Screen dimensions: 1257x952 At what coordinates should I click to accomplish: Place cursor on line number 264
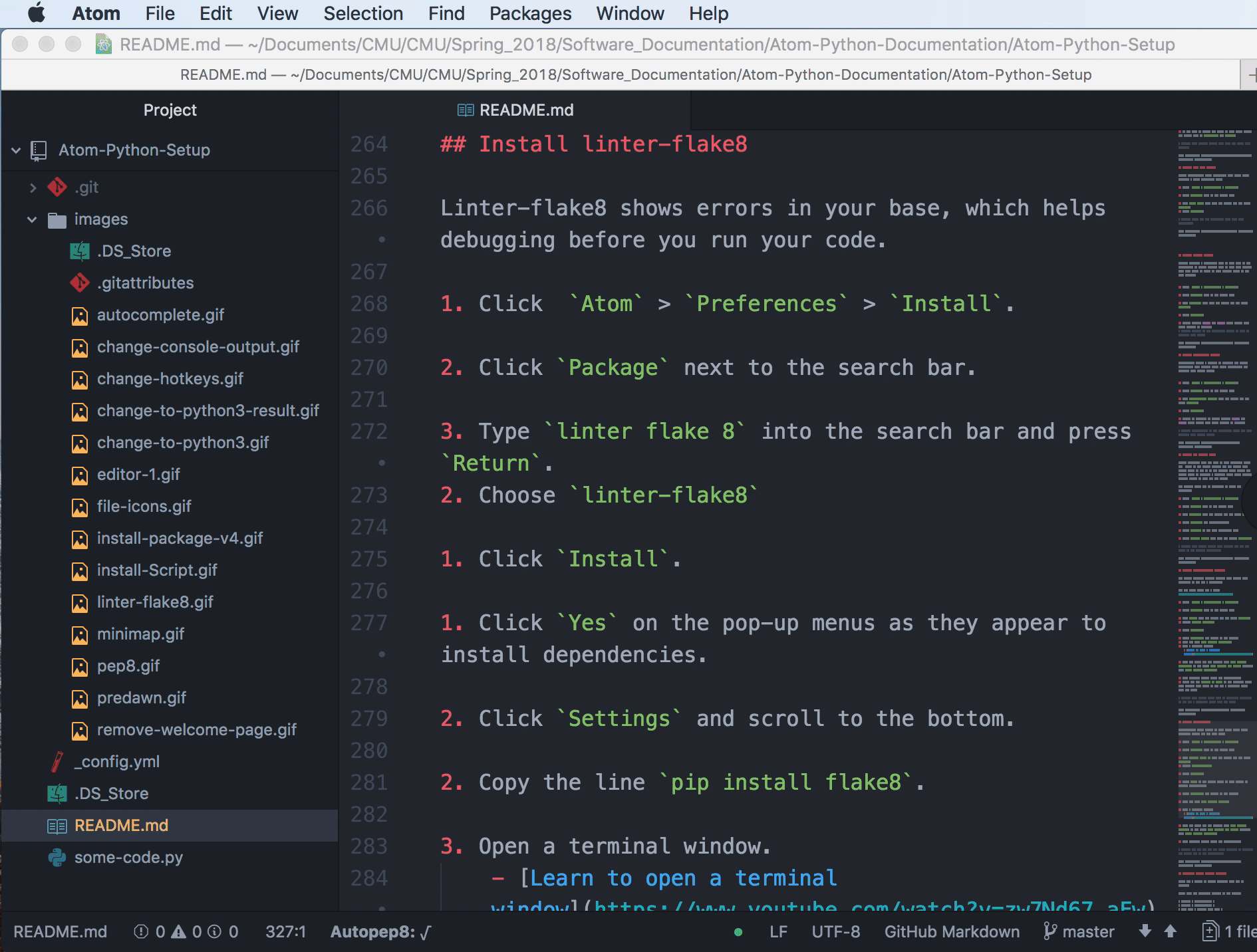[369, 144]
